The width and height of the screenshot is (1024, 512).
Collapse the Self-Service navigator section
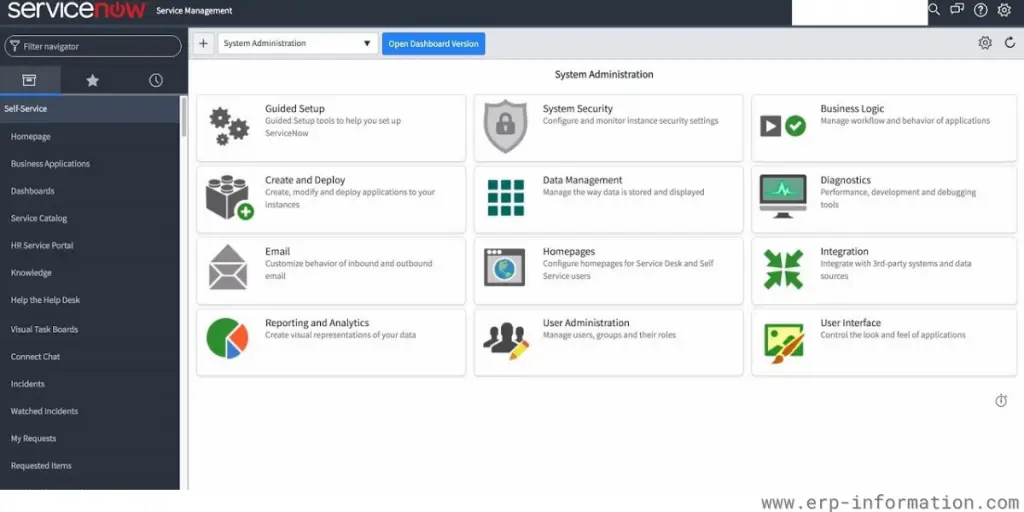[x=26, y=109]
